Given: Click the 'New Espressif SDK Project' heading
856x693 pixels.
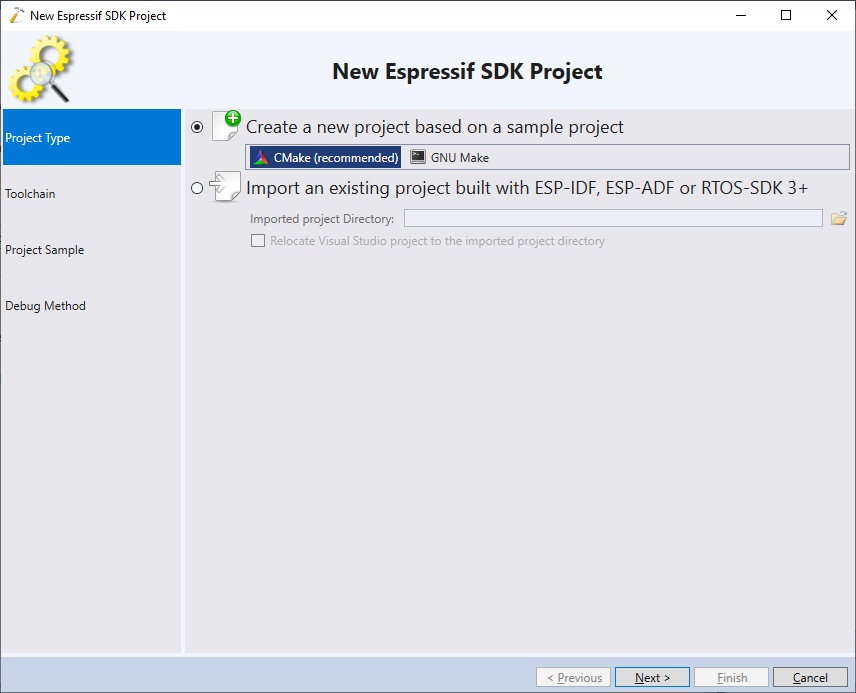Looking at the screenshot, I should tap(467, 72).
